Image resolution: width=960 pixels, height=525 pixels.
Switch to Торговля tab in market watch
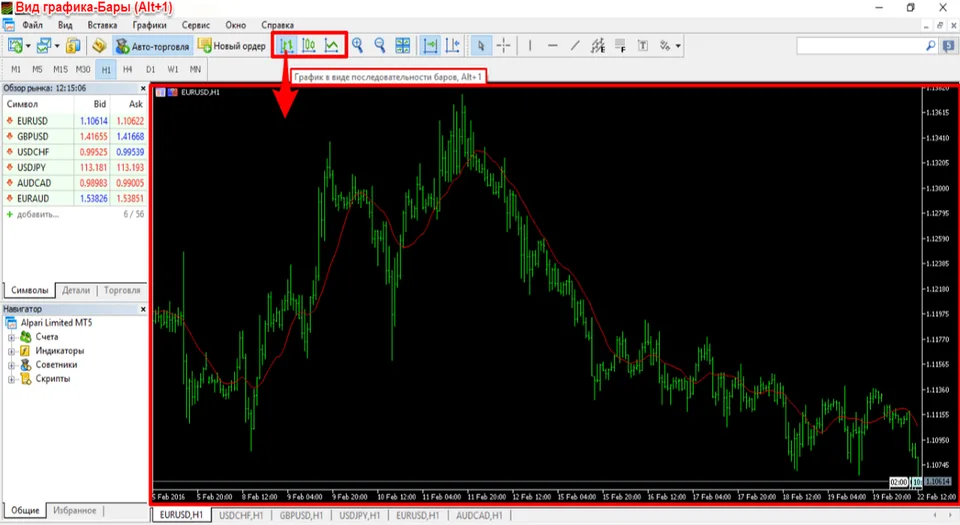(122, 290)
